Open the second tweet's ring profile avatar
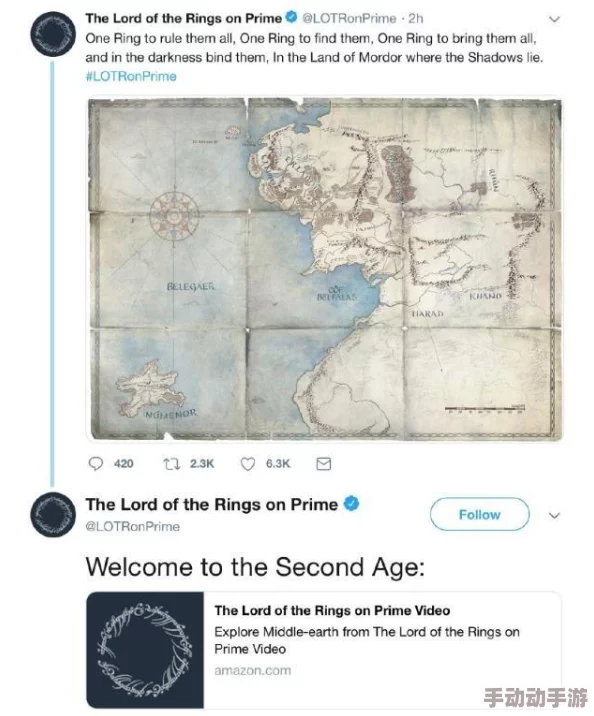This screenshot has width=594, height=716. pos(53,514)
